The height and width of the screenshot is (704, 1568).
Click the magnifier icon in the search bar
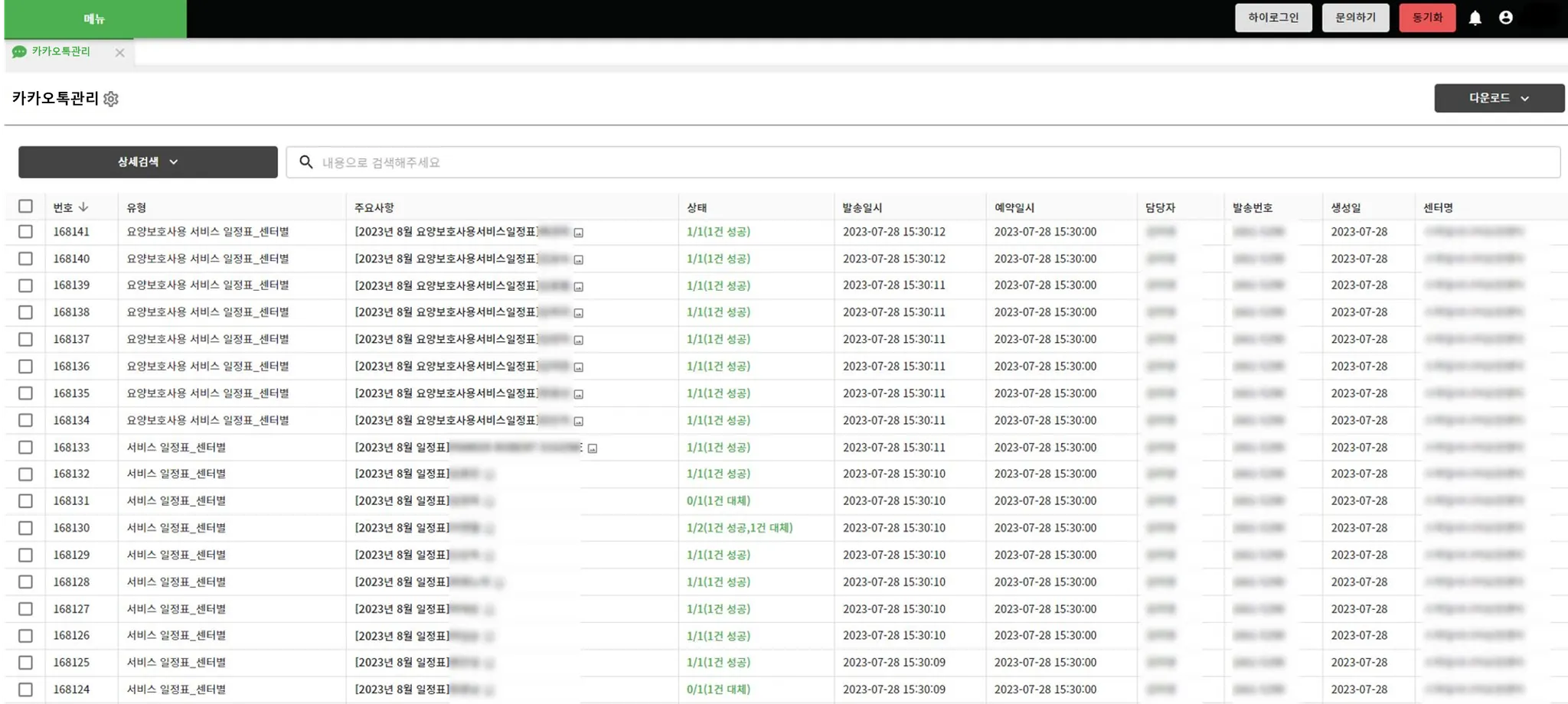[306, 162]
